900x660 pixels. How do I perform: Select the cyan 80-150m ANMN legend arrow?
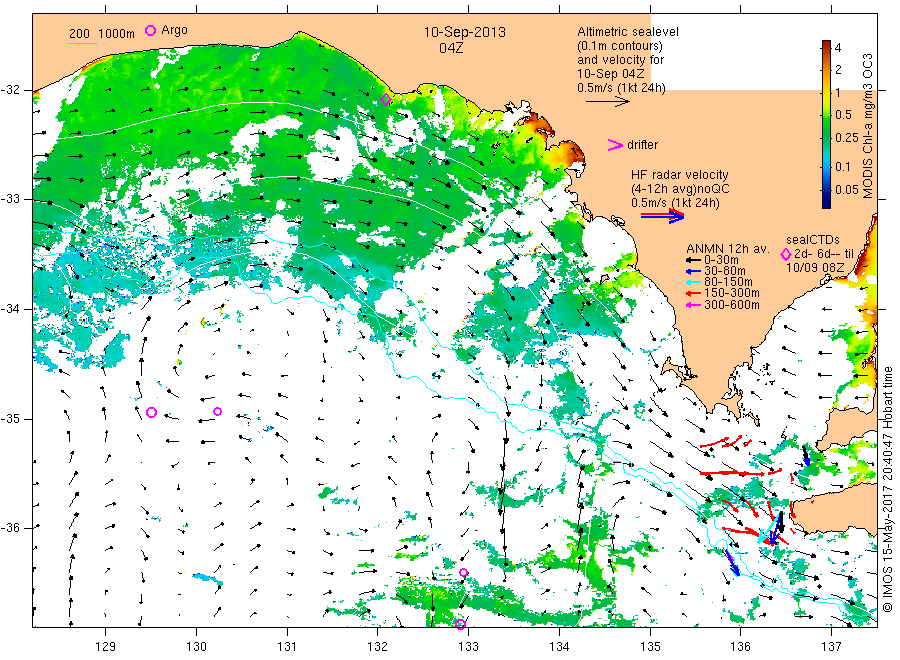click(694, 282)
